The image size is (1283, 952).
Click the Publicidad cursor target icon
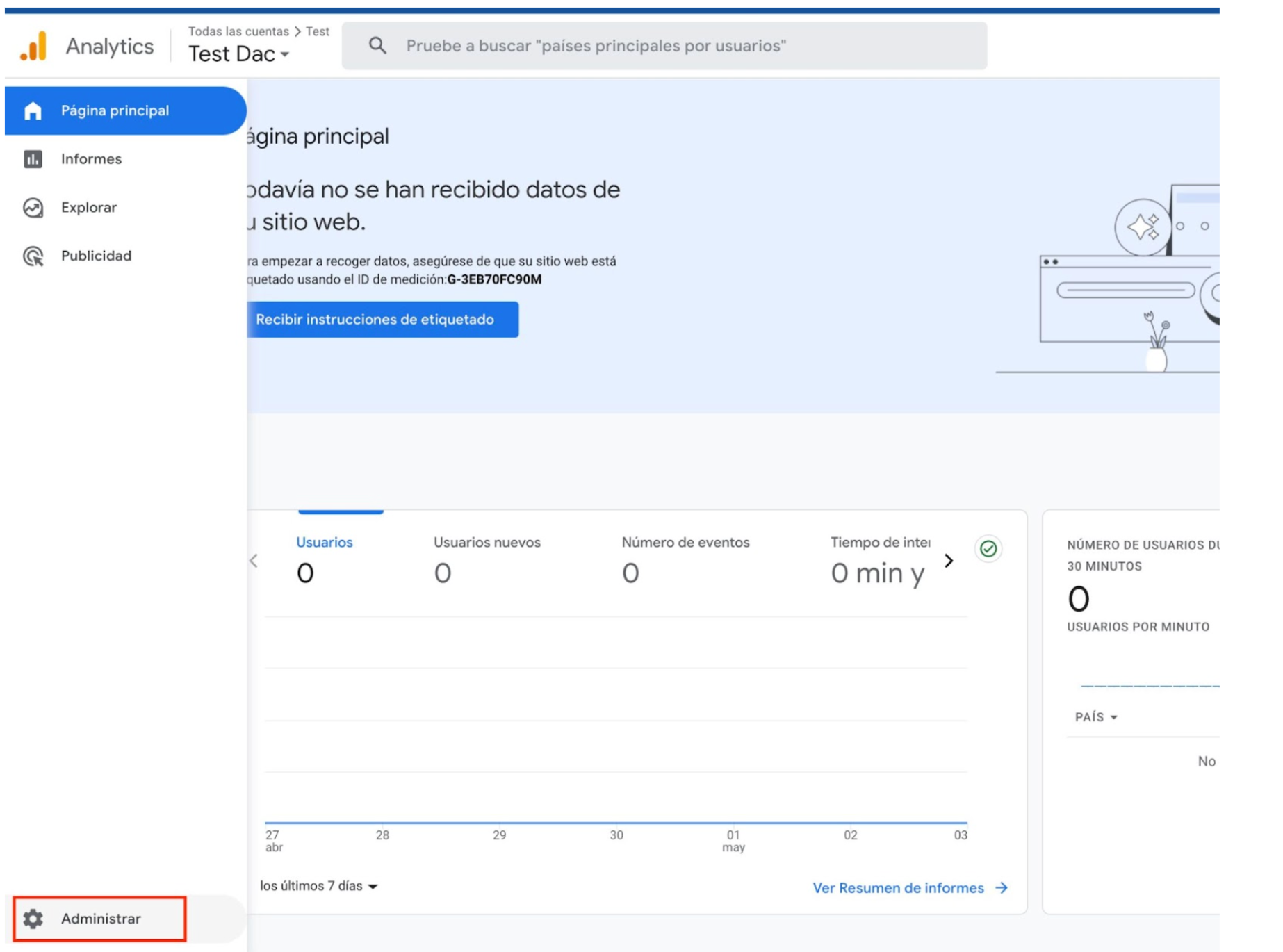33,256
